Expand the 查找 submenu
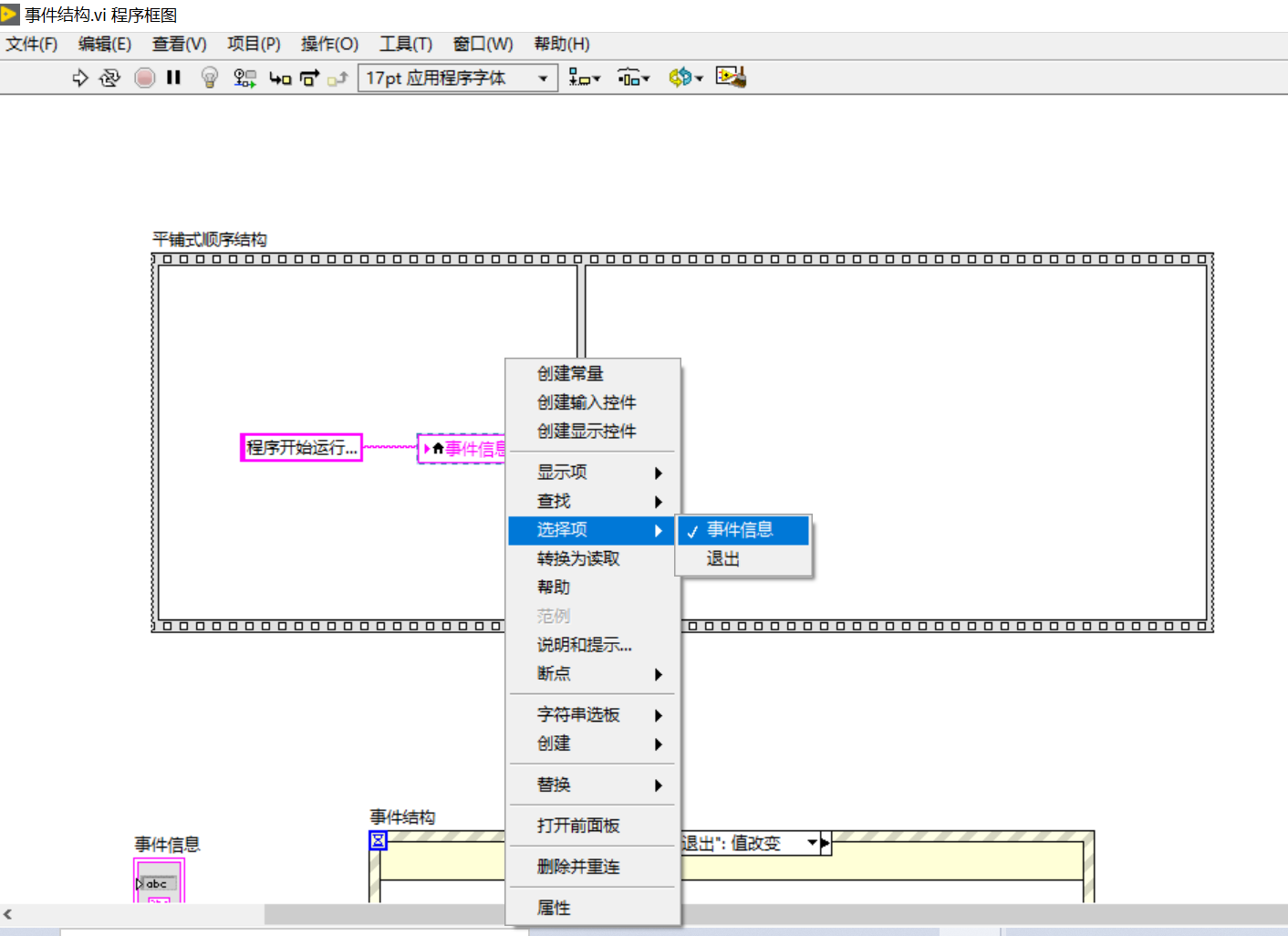 coord(593,501)
